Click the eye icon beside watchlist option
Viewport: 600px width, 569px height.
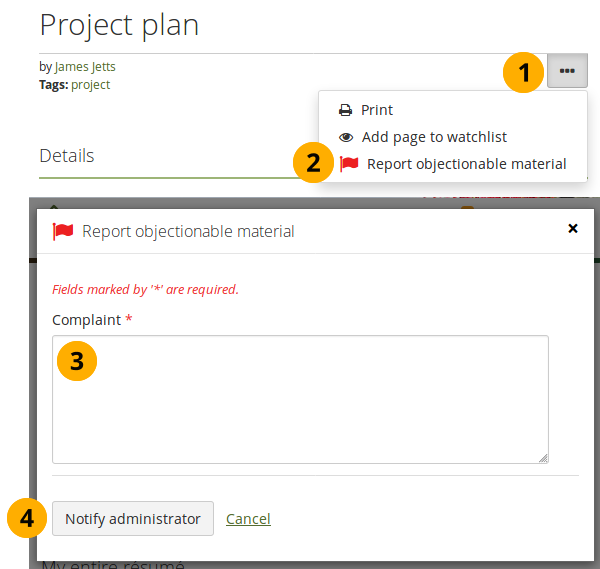[345, 137]
